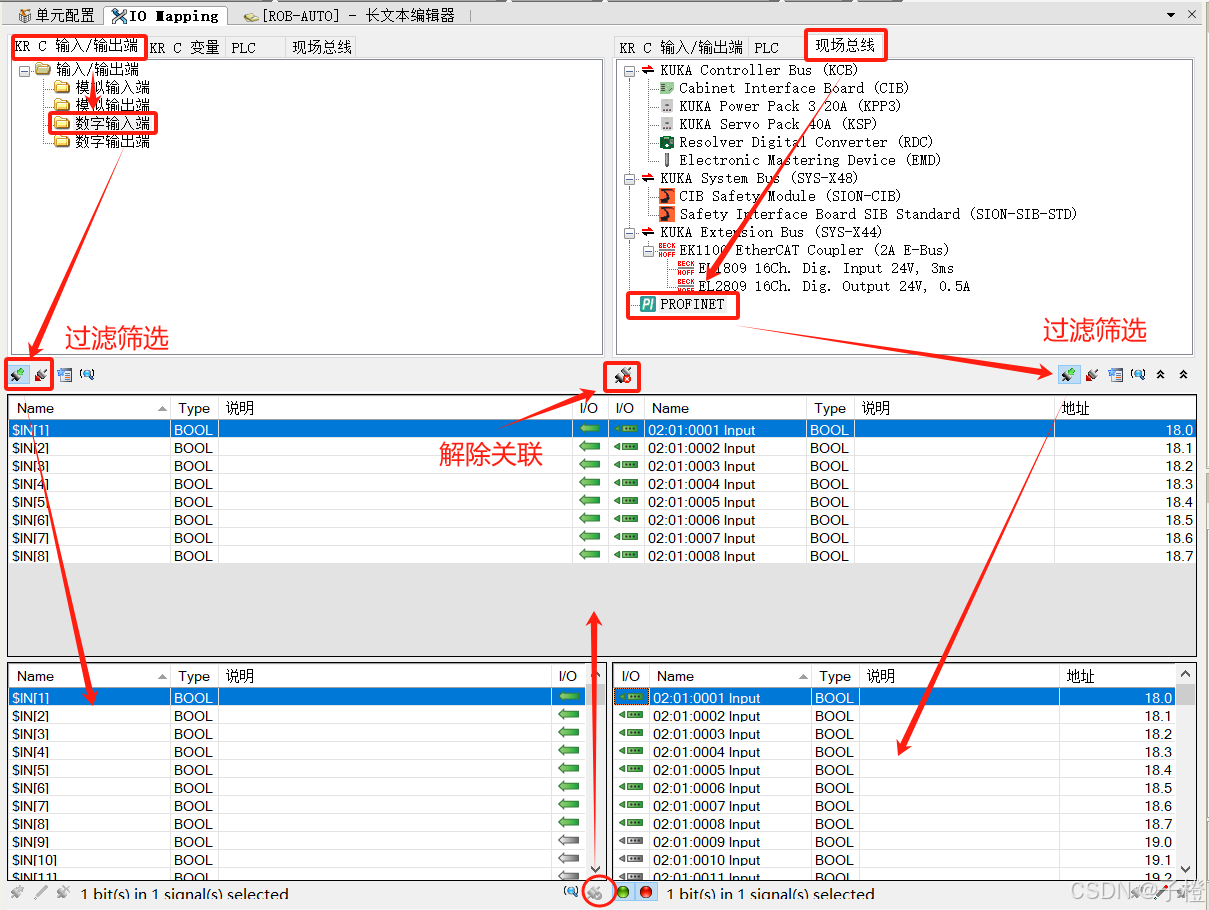
Task: Click left pane search magnifier icon
Action: pyautogui.click(x=87, y=375)
